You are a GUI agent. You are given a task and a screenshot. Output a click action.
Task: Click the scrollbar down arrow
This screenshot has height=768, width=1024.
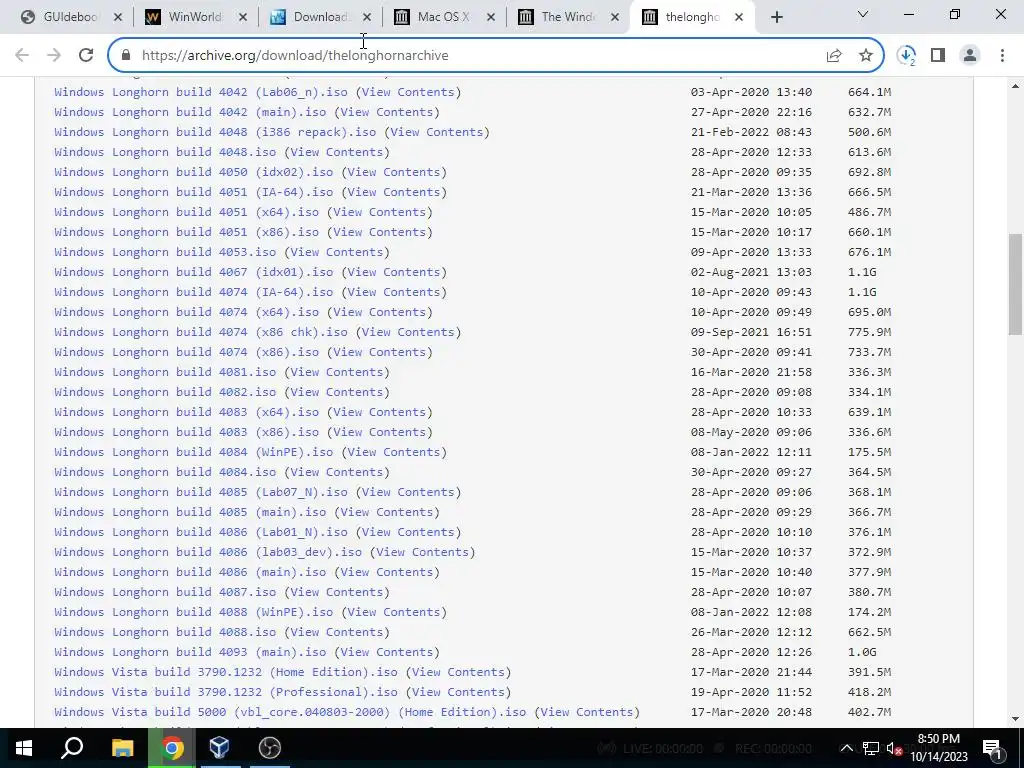tap(1015, 719)
